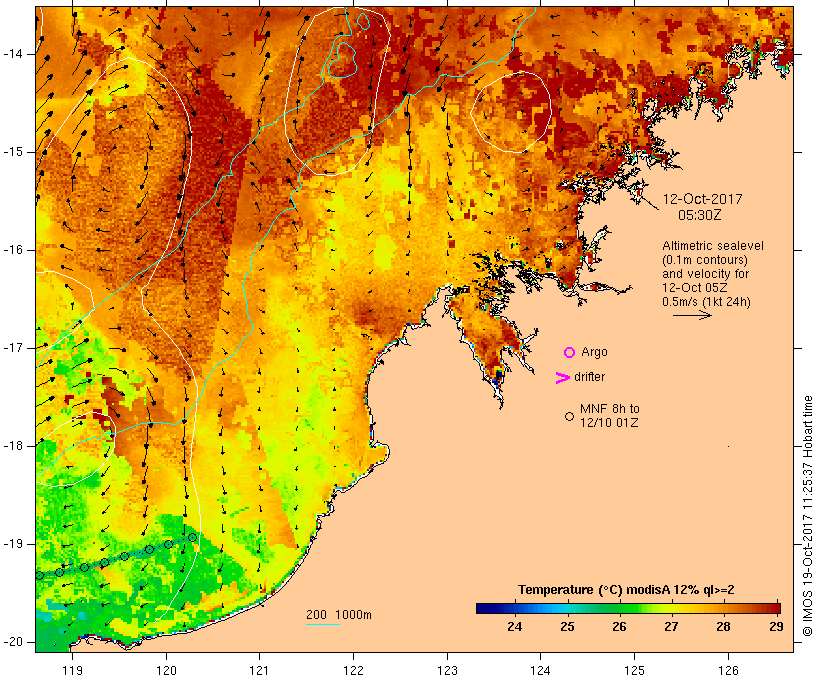Click the -18 latitude axis label

[x=12, y=446]
